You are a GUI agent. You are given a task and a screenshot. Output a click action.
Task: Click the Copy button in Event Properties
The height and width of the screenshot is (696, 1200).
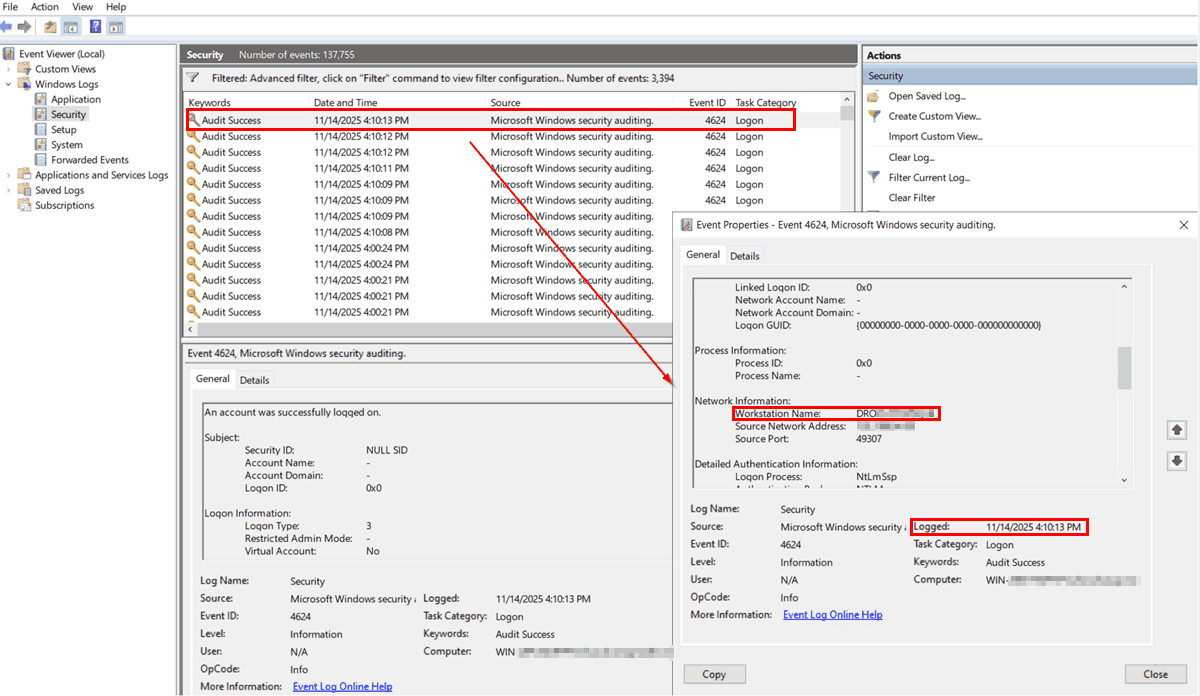click(714, 674)
